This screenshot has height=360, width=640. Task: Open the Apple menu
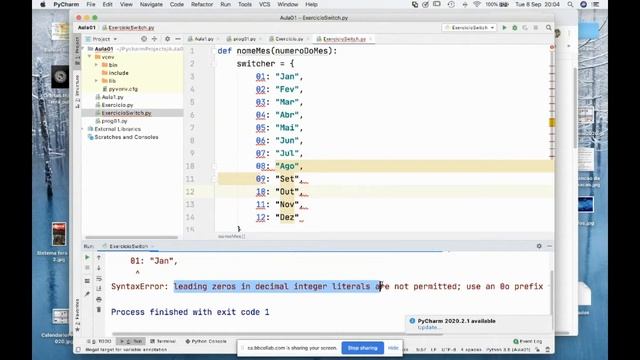point(43,4)
